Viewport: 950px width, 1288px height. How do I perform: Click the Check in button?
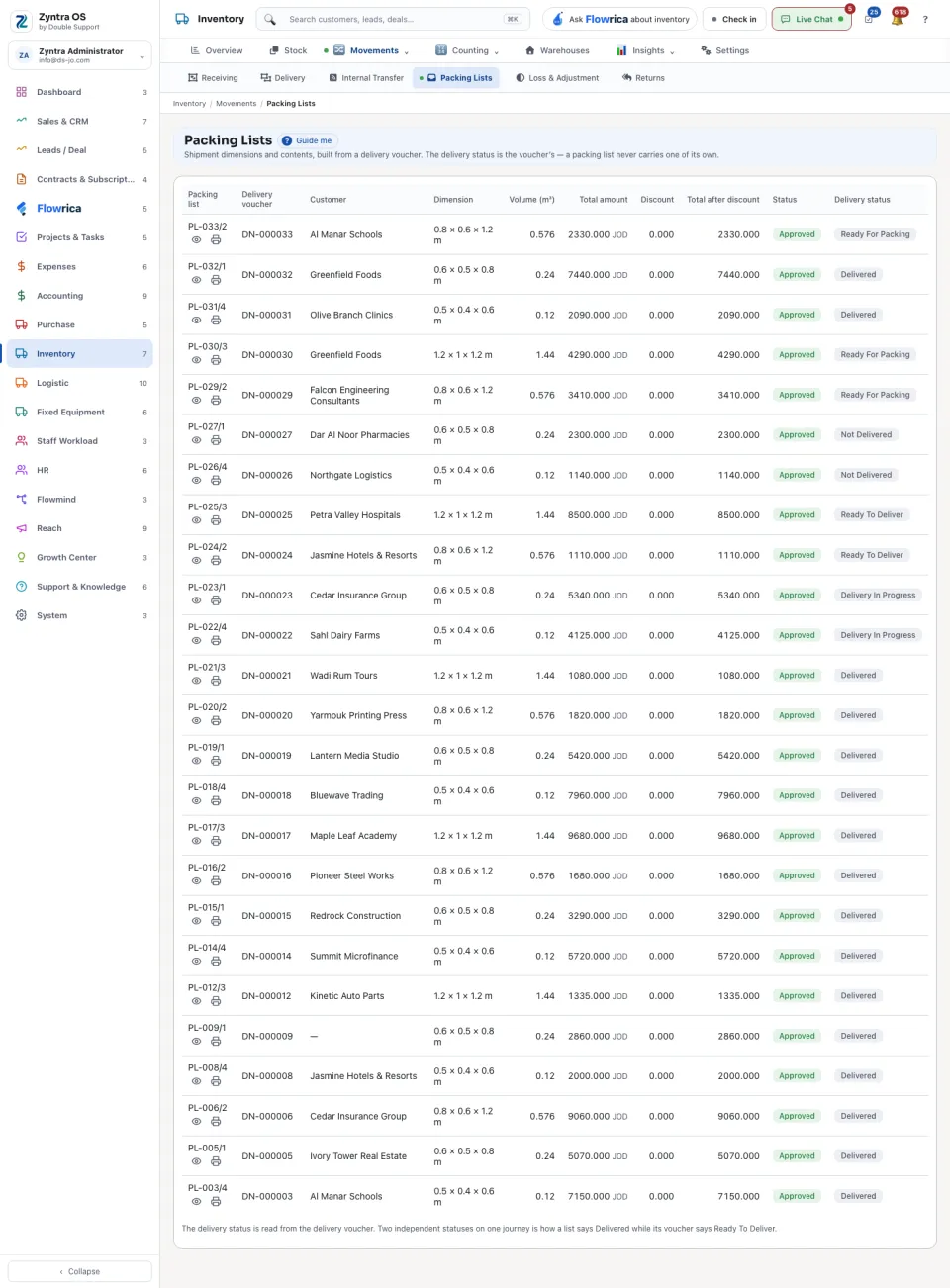pyautogui.click(x=734, y=19)
